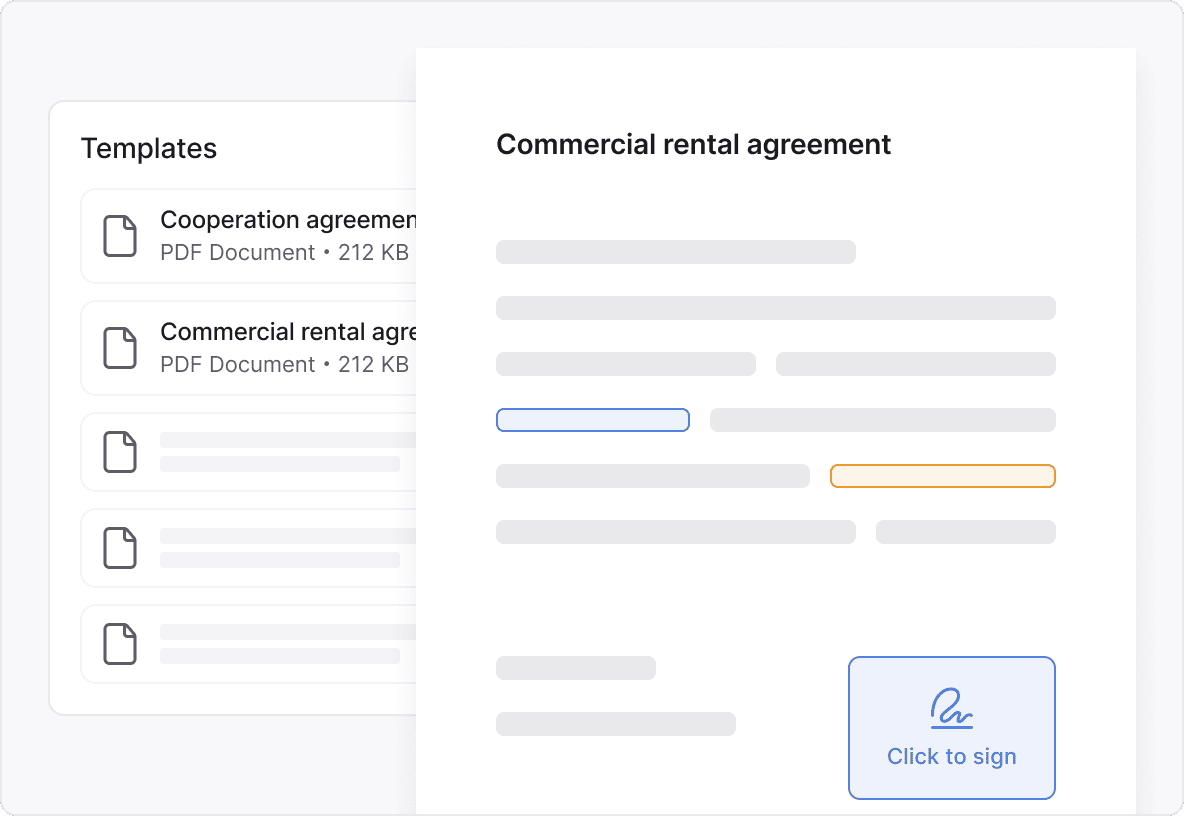
Task: Click the orange-outlined form field
Action: click(942, 476)
